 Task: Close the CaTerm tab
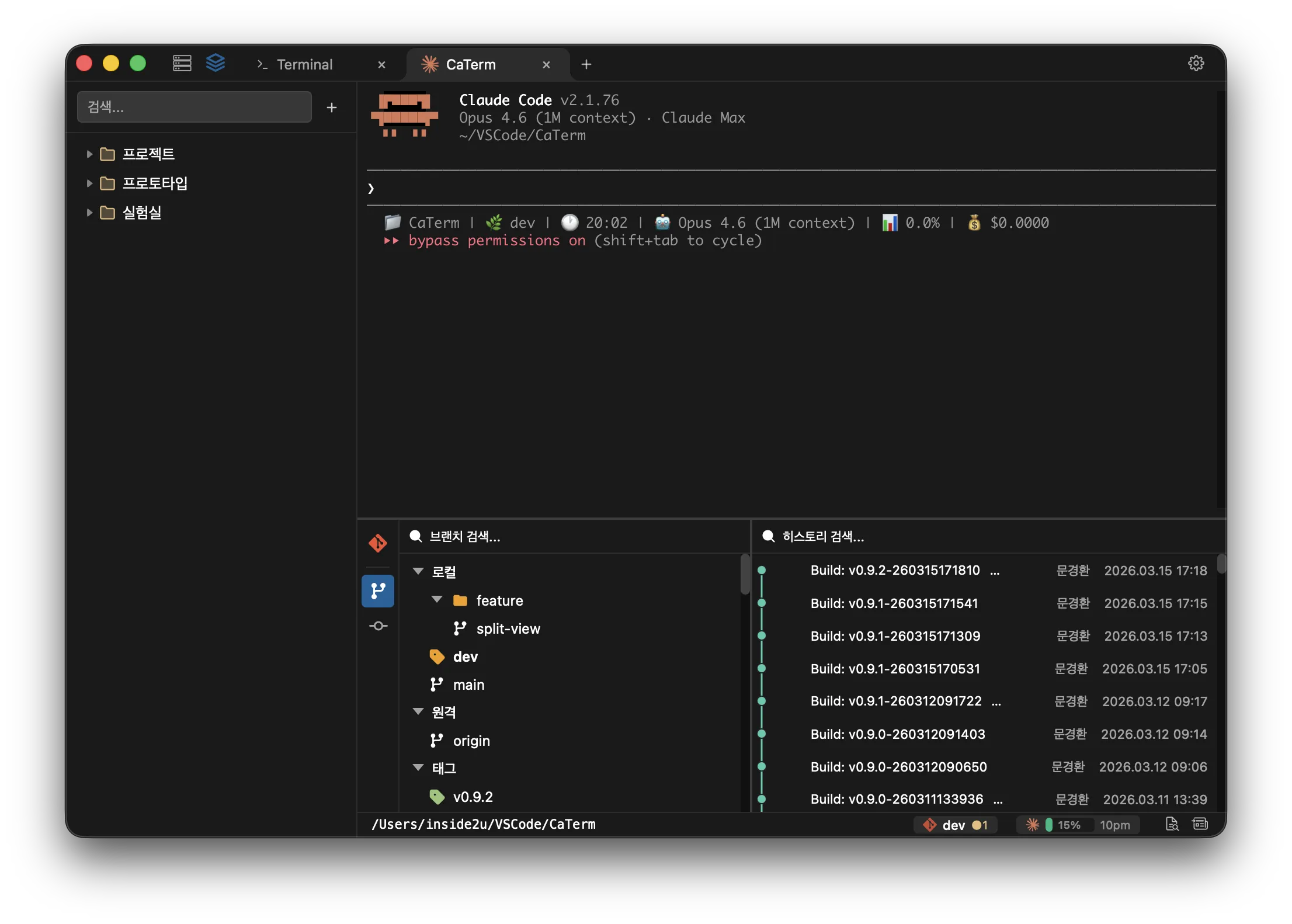coord(546,65)
